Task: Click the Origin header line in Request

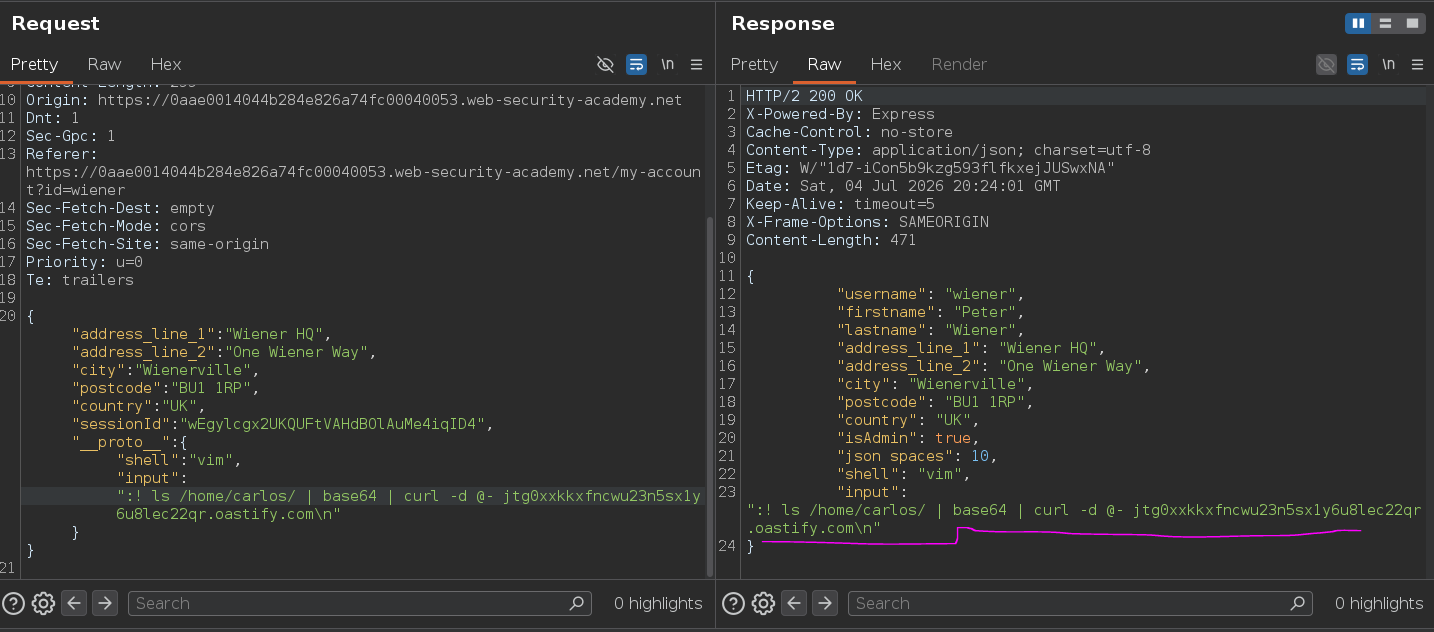Action: pos(354,100)
